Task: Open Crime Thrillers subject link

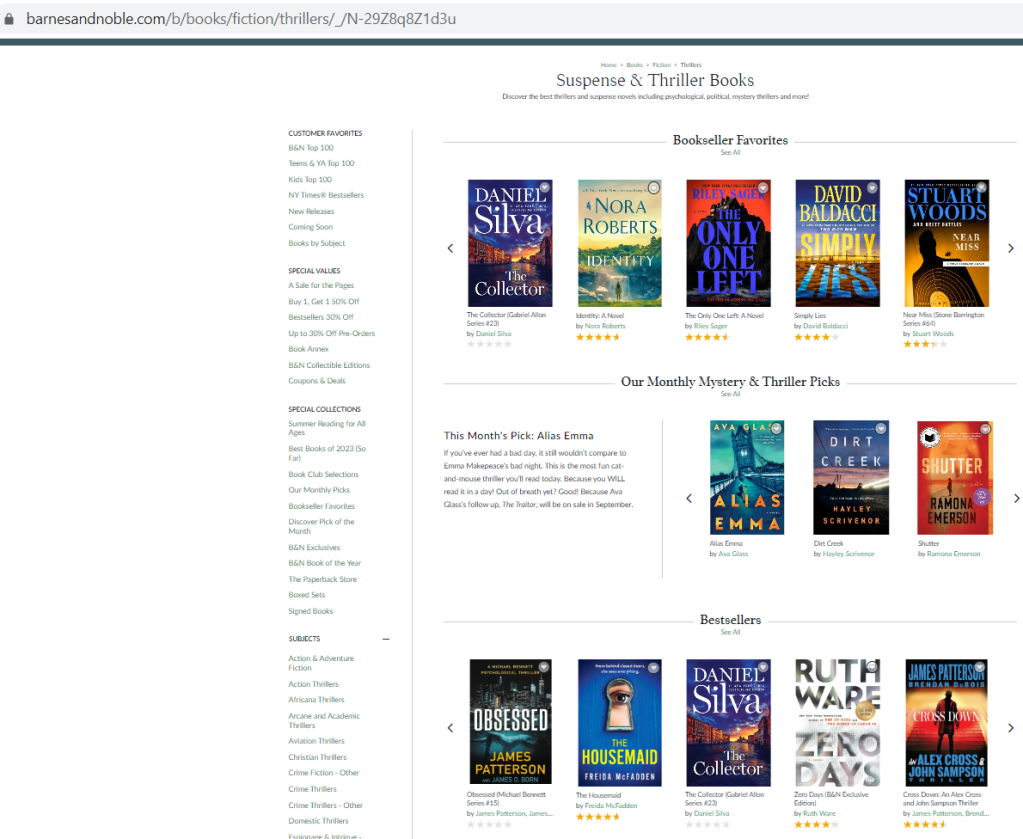Action: pyautogui.click(x=312, y=789)
